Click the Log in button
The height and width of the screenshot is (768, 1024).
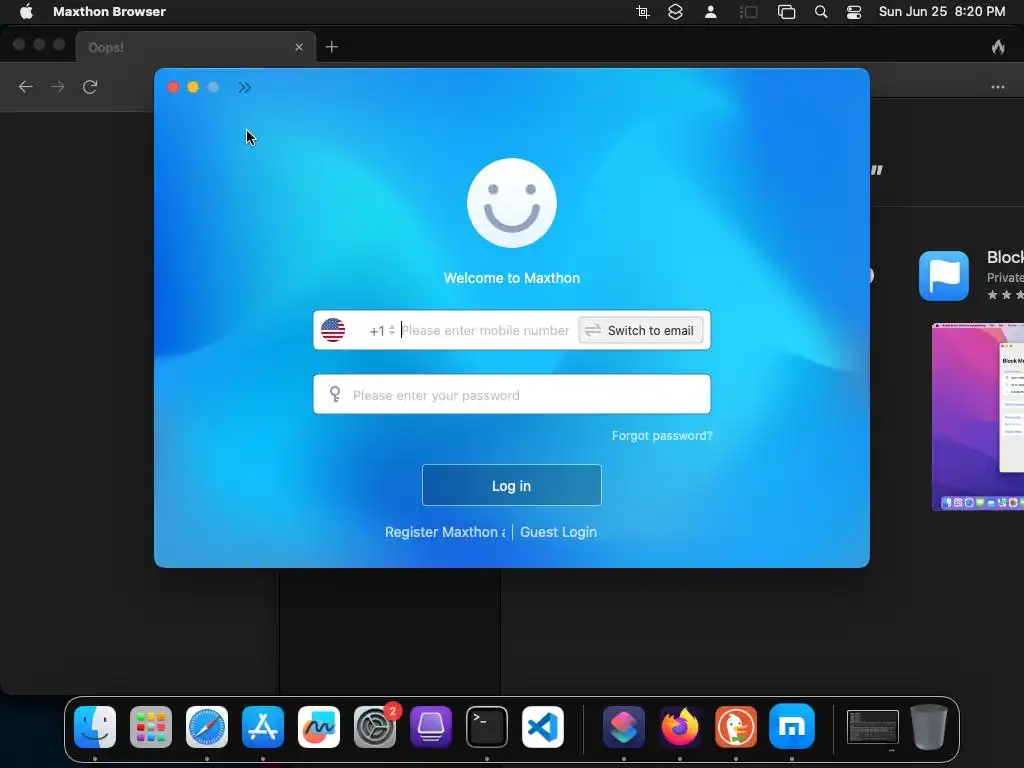tap(511, 485)
